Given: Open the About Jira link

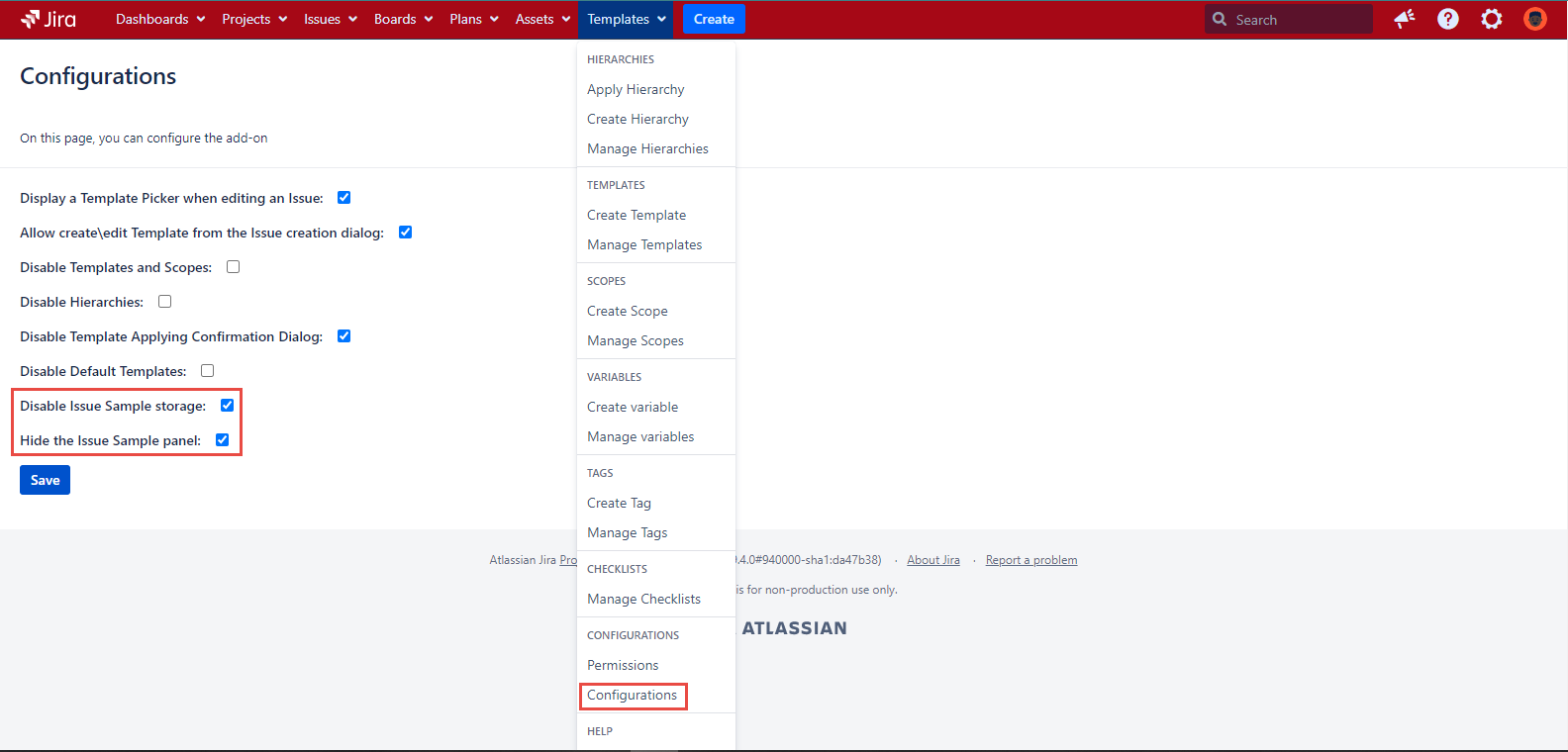Looking at the screenshot, I should click(932, 560).
